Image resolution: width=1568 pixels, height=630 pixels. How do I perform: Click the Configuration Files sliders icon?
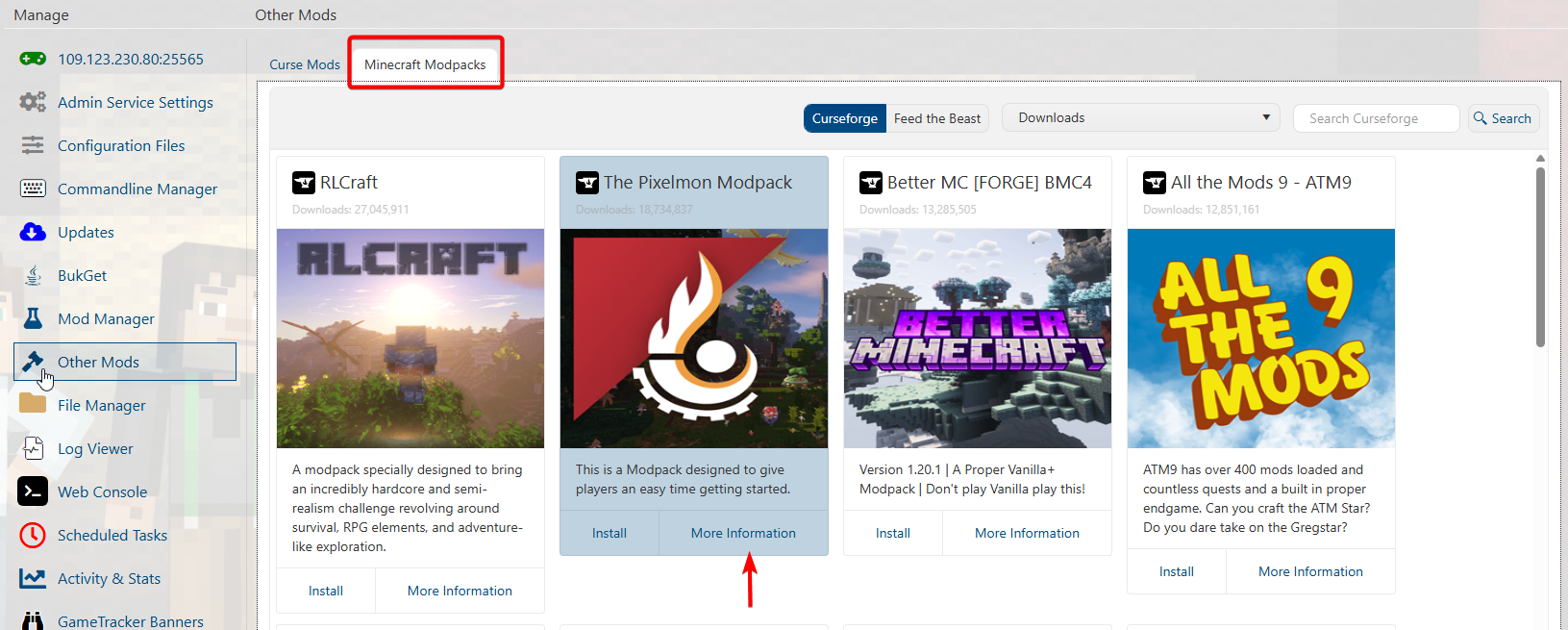tap(33, 145)
